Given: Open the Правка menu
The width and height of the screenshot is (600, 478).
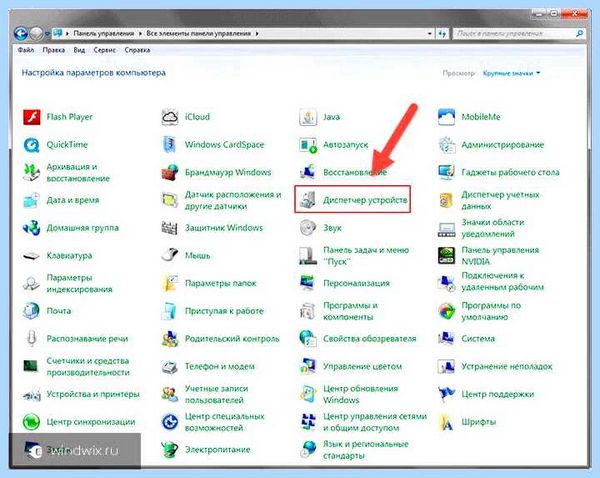Looking at the screenshot, I should [54, 50].
